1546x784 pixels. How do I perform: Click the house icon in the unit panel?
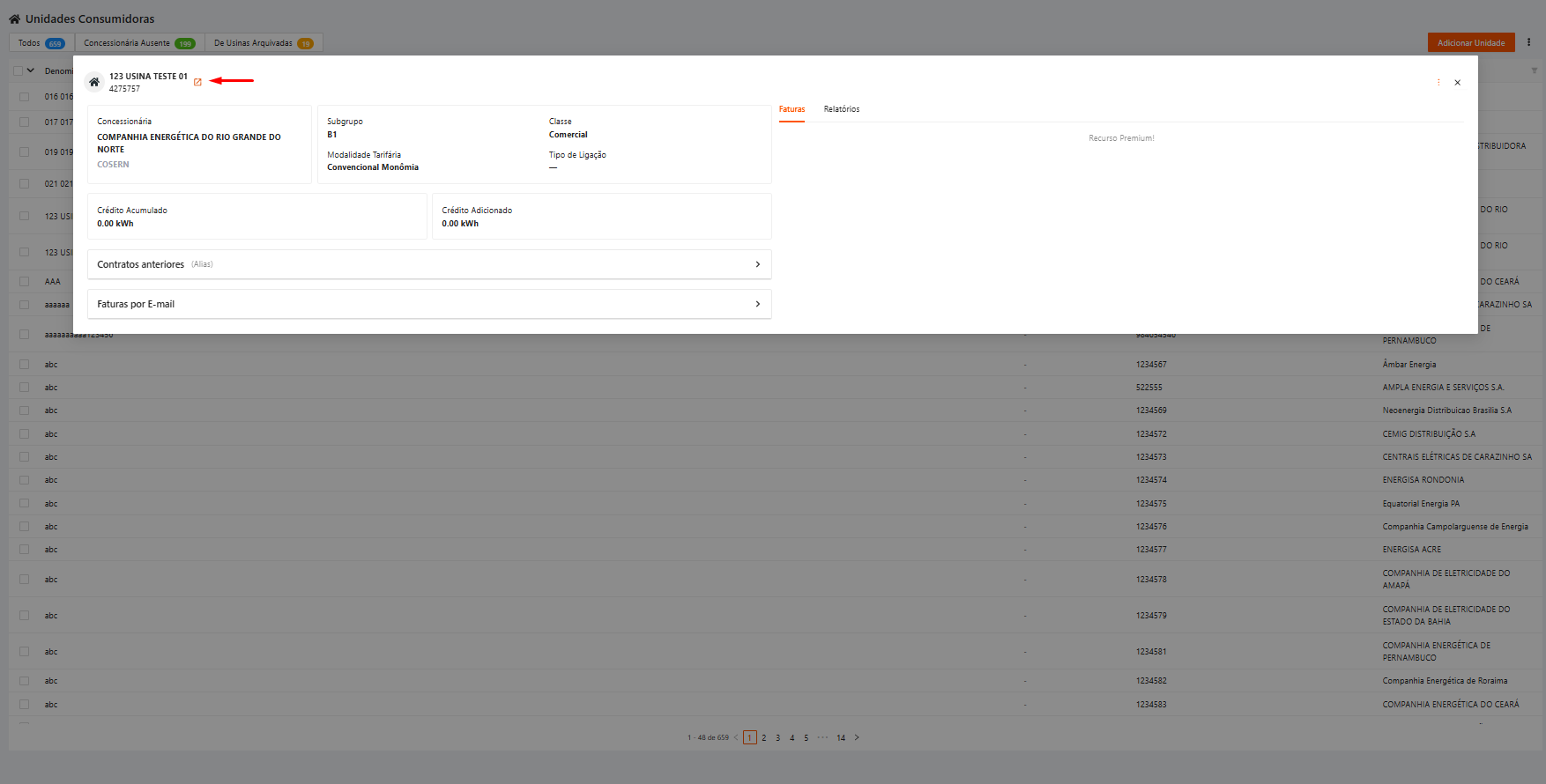pos(94,82)
